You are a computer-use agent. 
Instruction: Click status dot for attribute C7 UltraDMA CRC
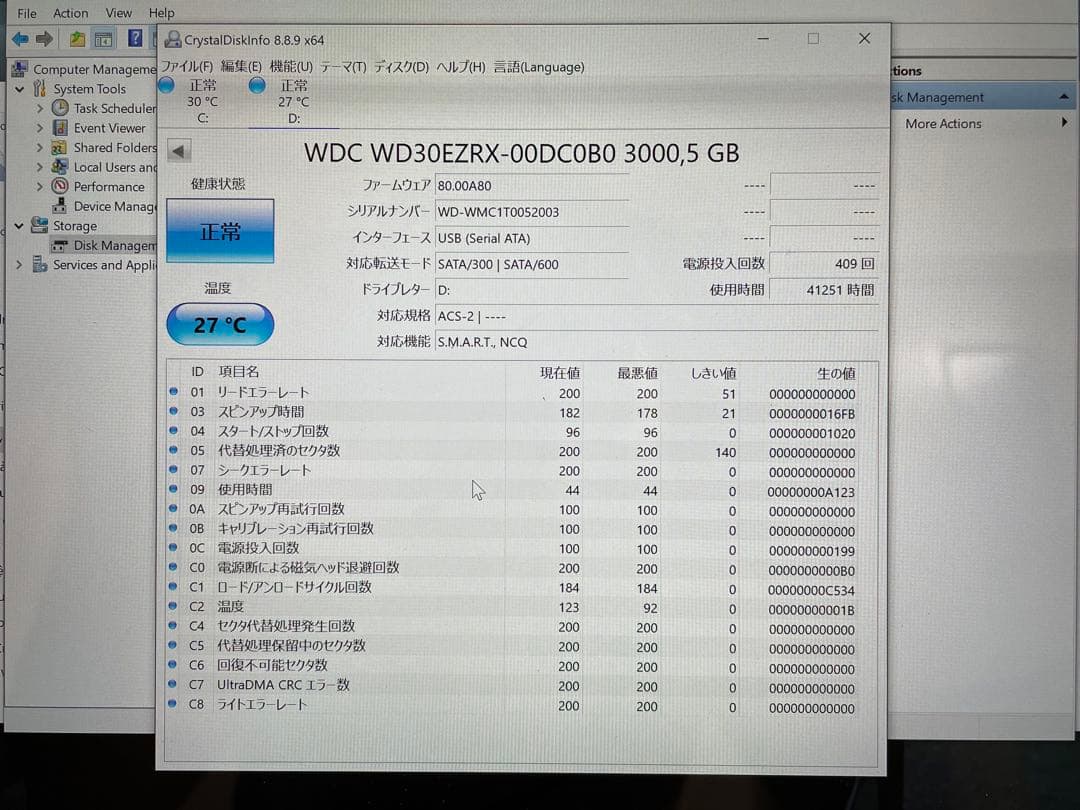click(173, 684)
